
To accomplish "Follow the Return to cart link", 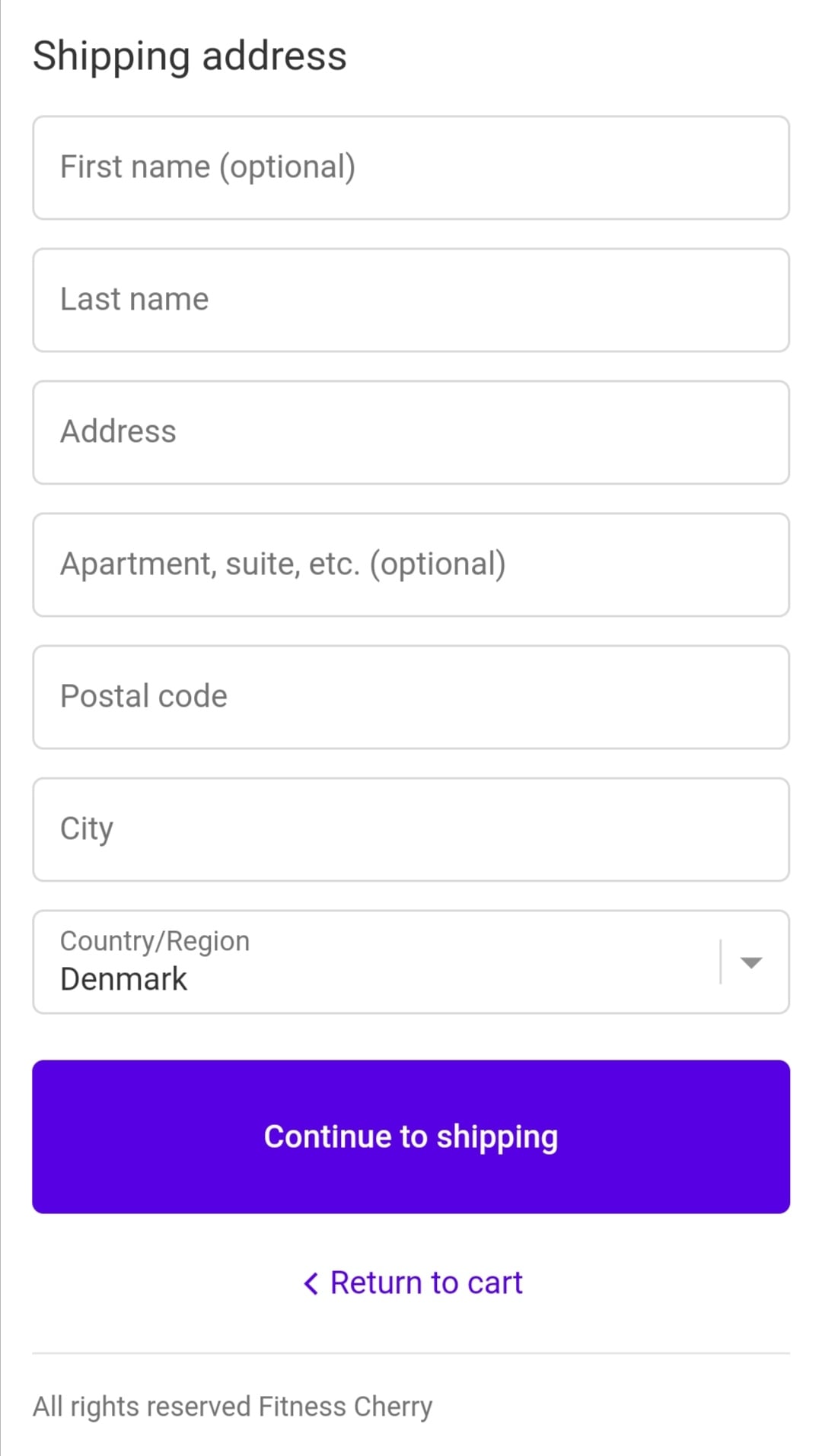I will pyautogui.click(x=426, y=1283).
